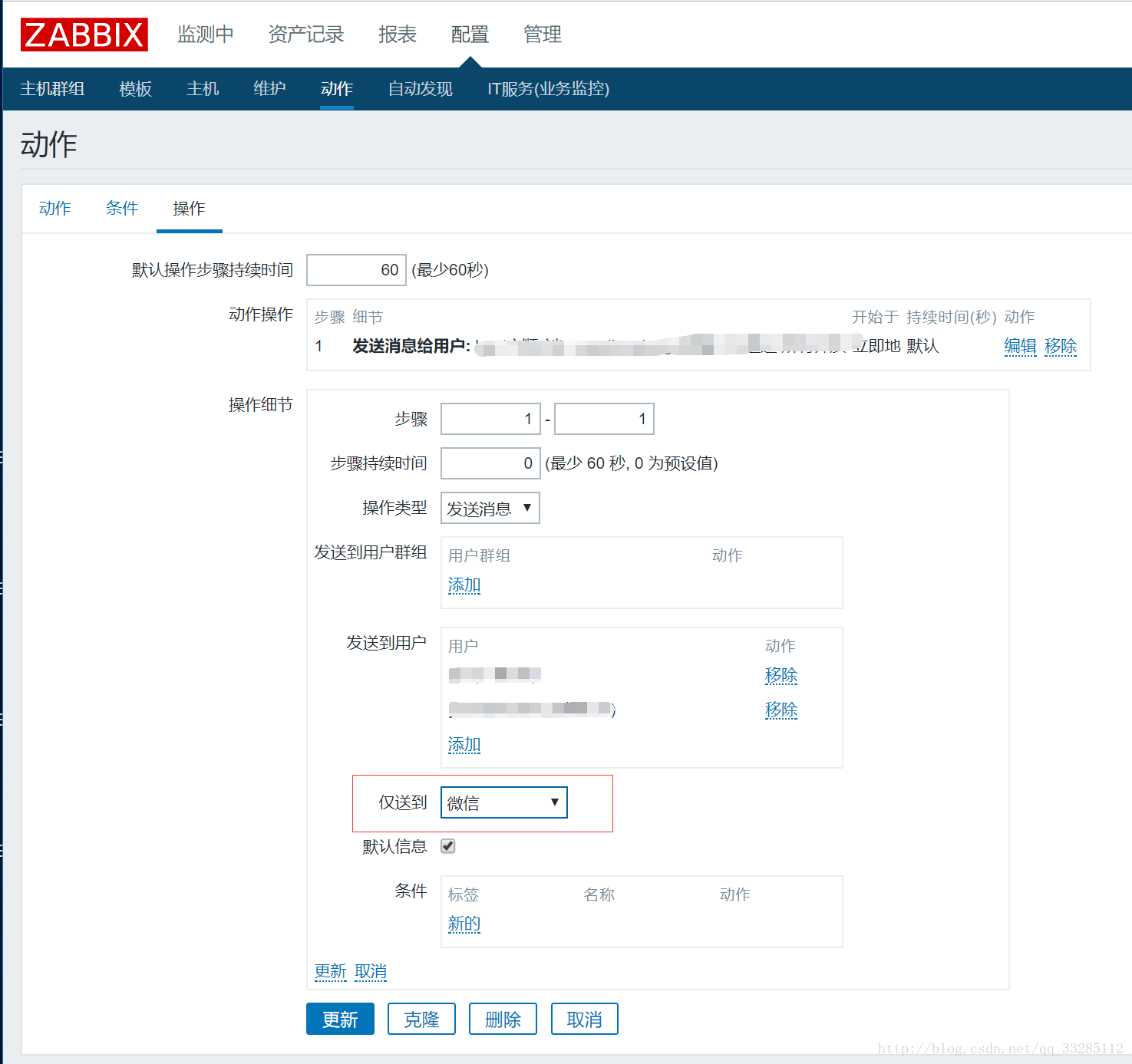This screenshot has width=1132, height=1064.
Task: Click the 删除 button
Action: click(x=503, y=1019)
